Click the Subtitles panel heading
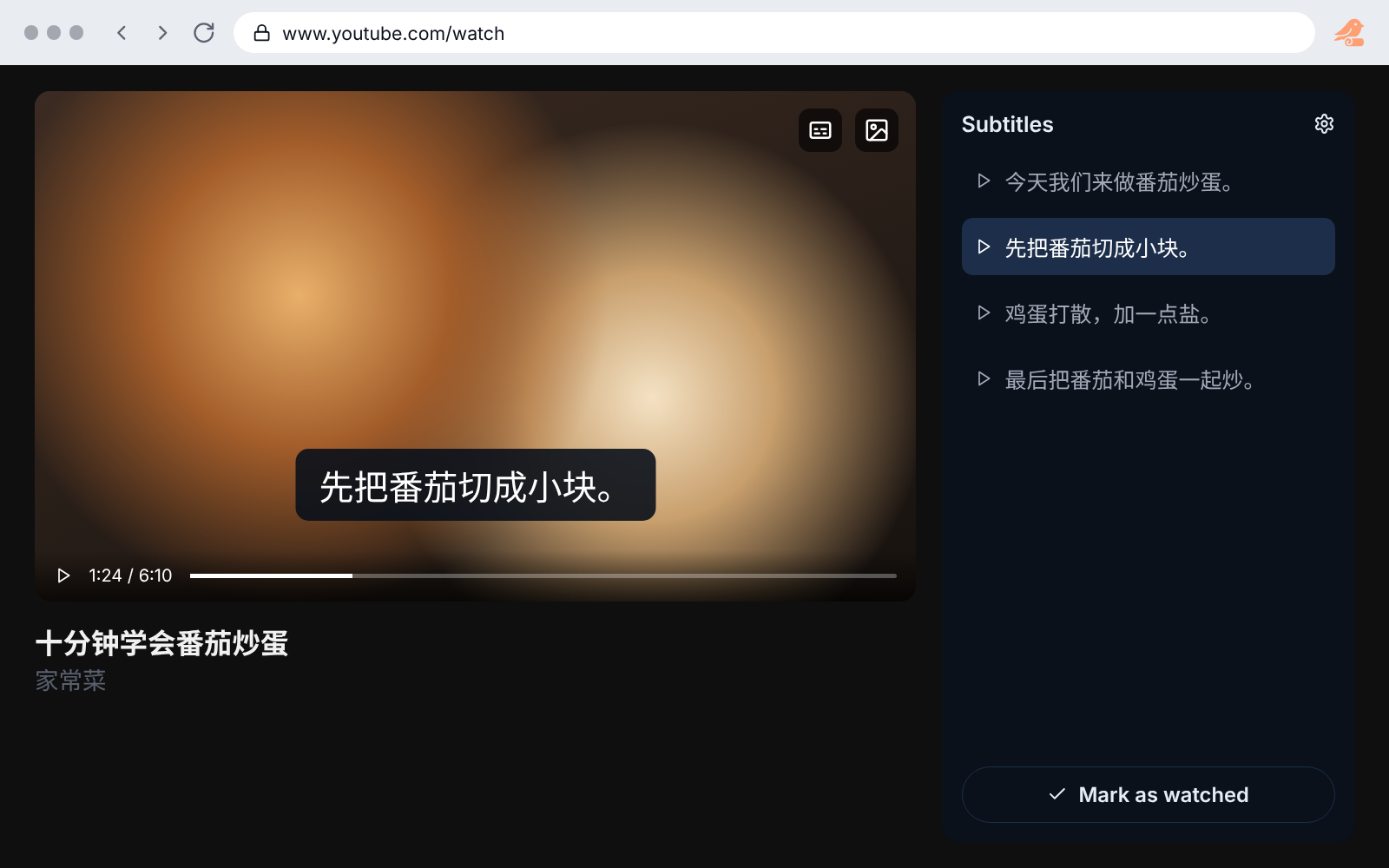The width and height of the screenshot is (1389, 868). pyautogui.click(x=1007, y=124)
